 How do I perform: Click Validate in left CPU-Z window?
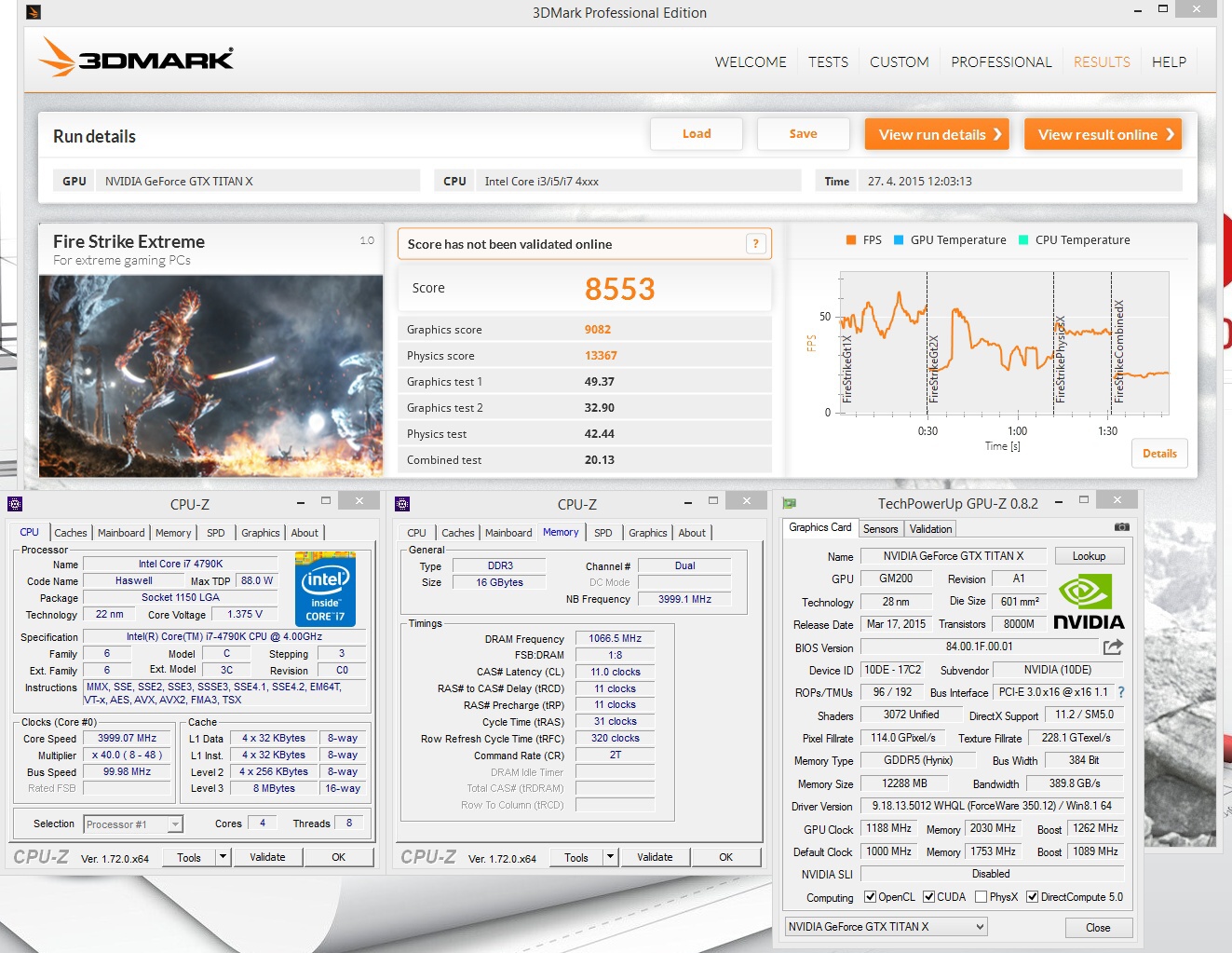tap(267, 857)
